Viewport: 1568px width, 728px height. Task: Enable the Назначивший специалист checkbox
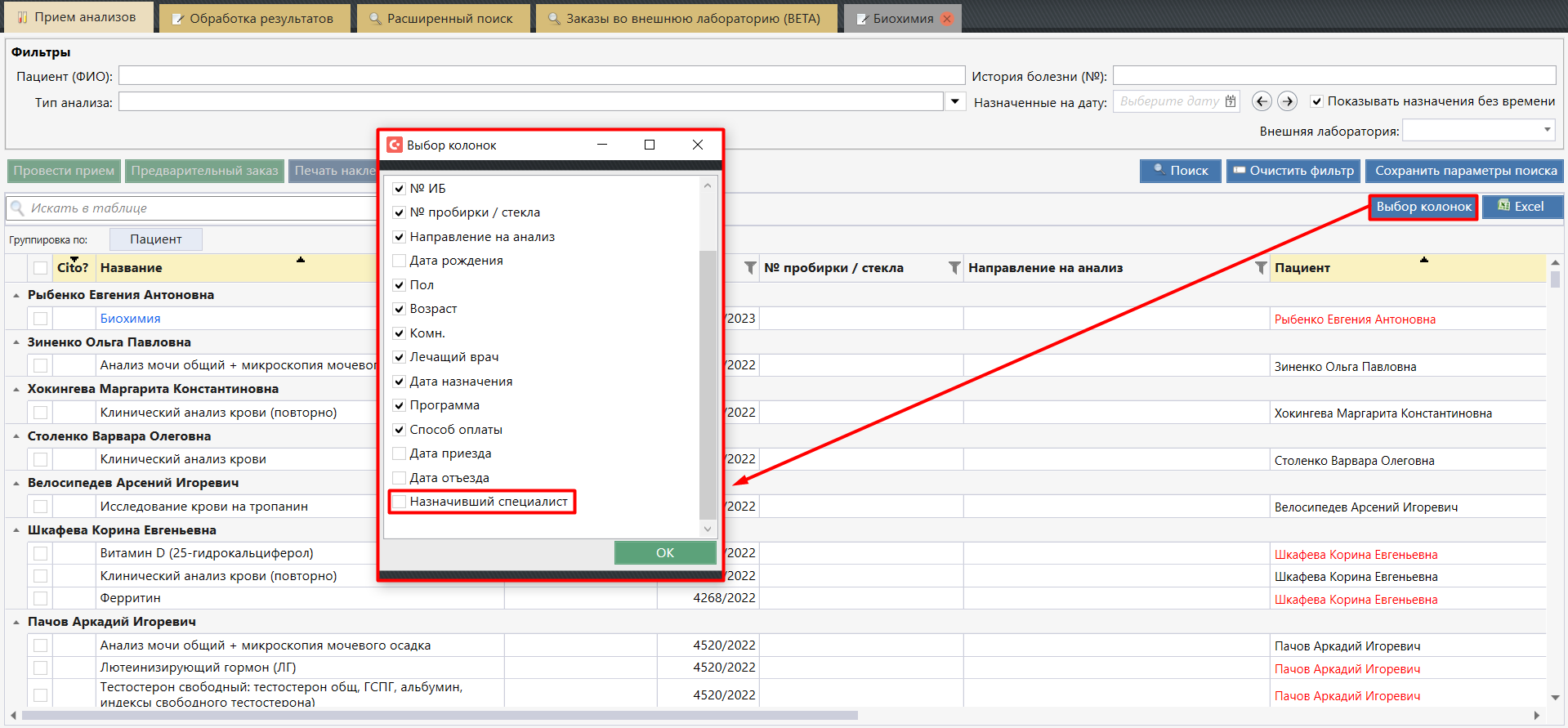point(400,502)
